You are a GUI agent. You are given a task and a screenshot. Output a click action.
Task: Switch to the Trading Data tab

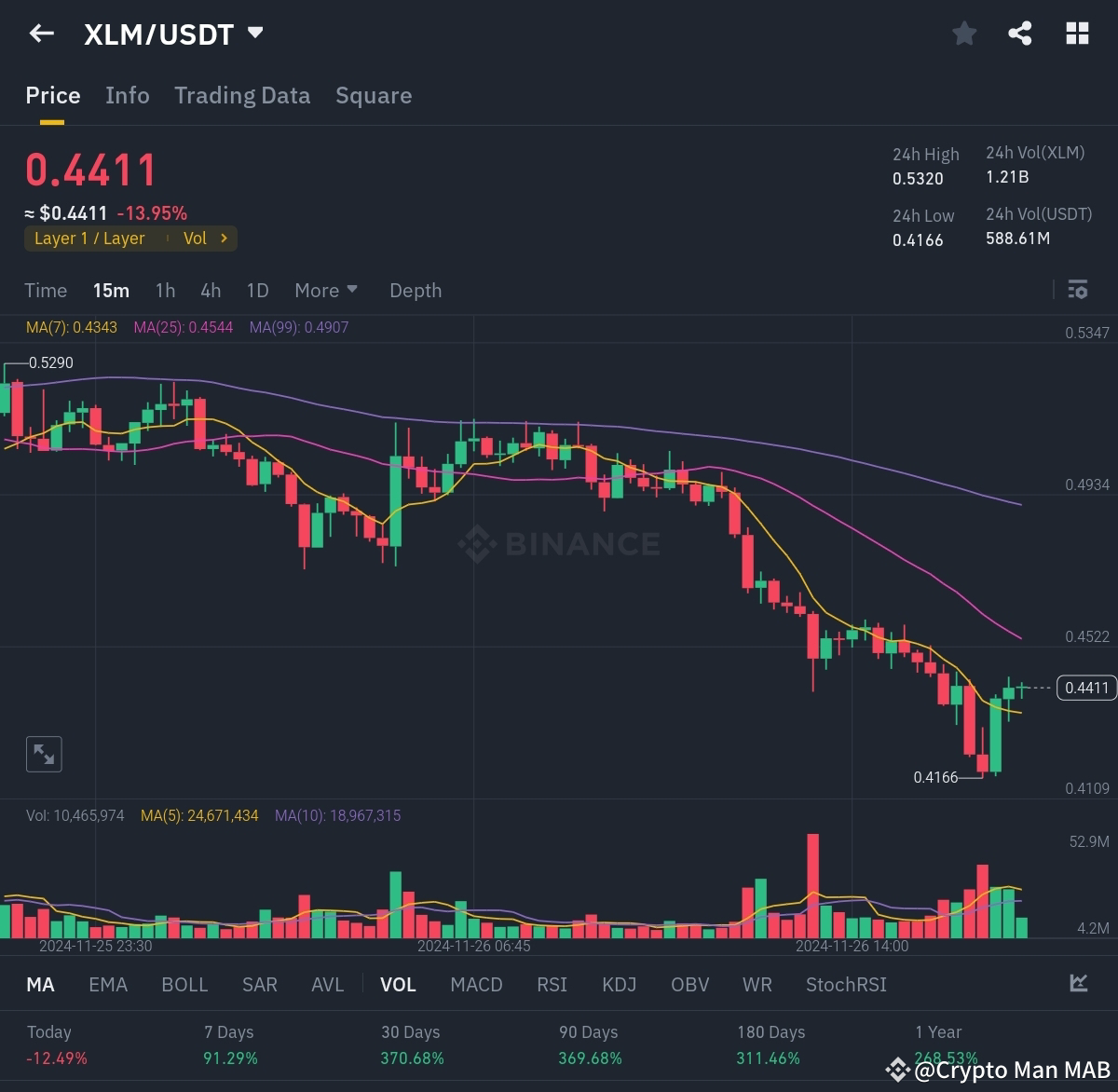(x=242, y=95)
